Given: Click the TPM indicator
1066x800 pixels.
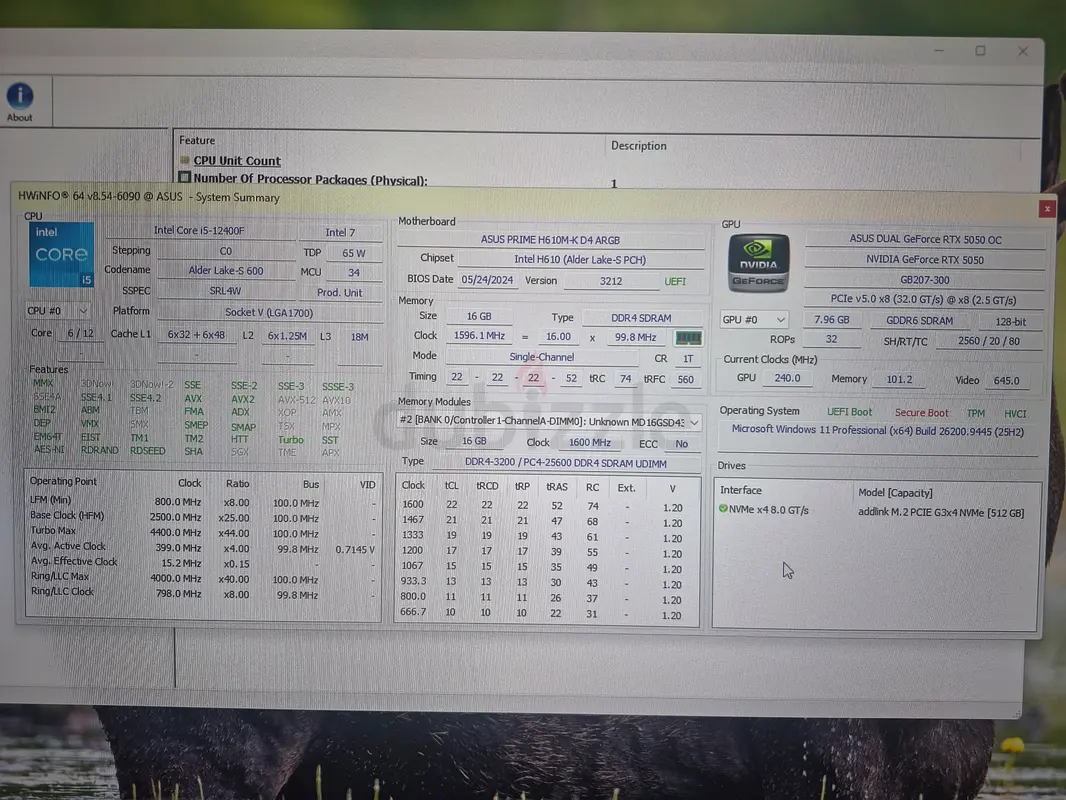Looking at the screenshot, I should 976,413.
